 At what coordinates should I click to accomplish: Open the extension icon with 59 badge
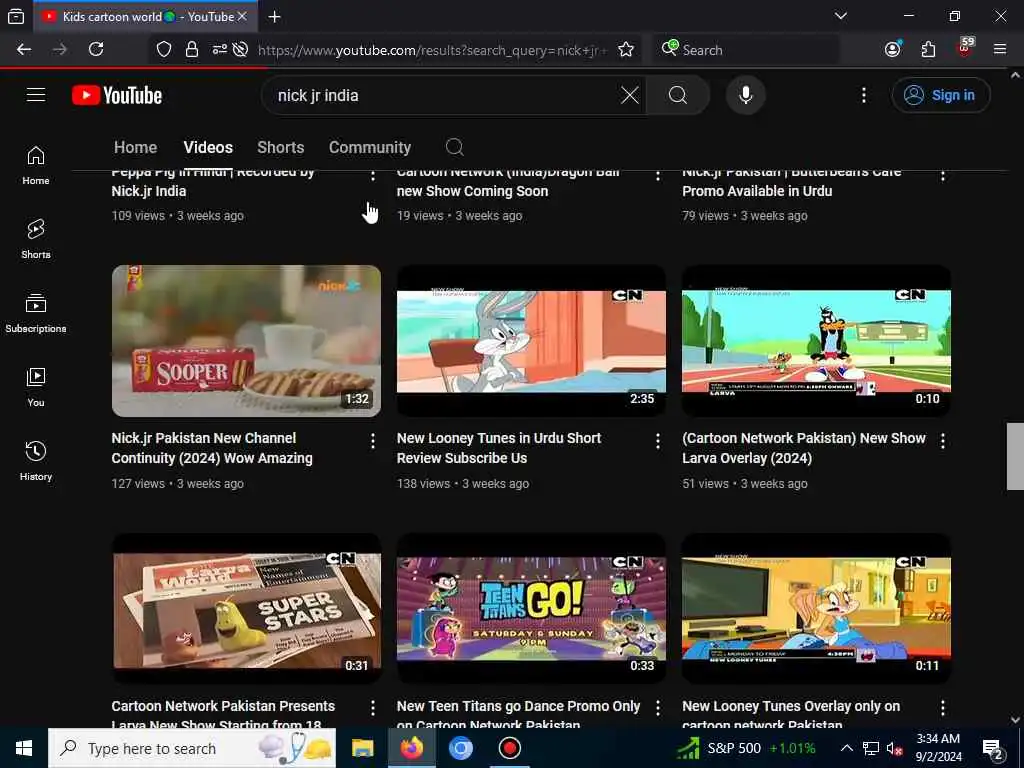(965, 49)
